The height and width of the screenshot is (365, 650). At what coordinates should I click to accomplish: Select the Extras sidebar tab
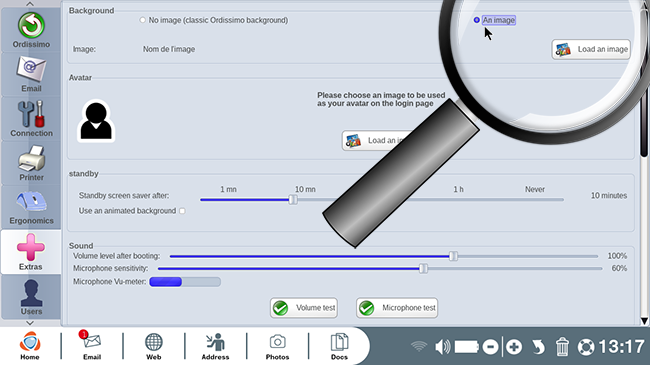(31, 252)
